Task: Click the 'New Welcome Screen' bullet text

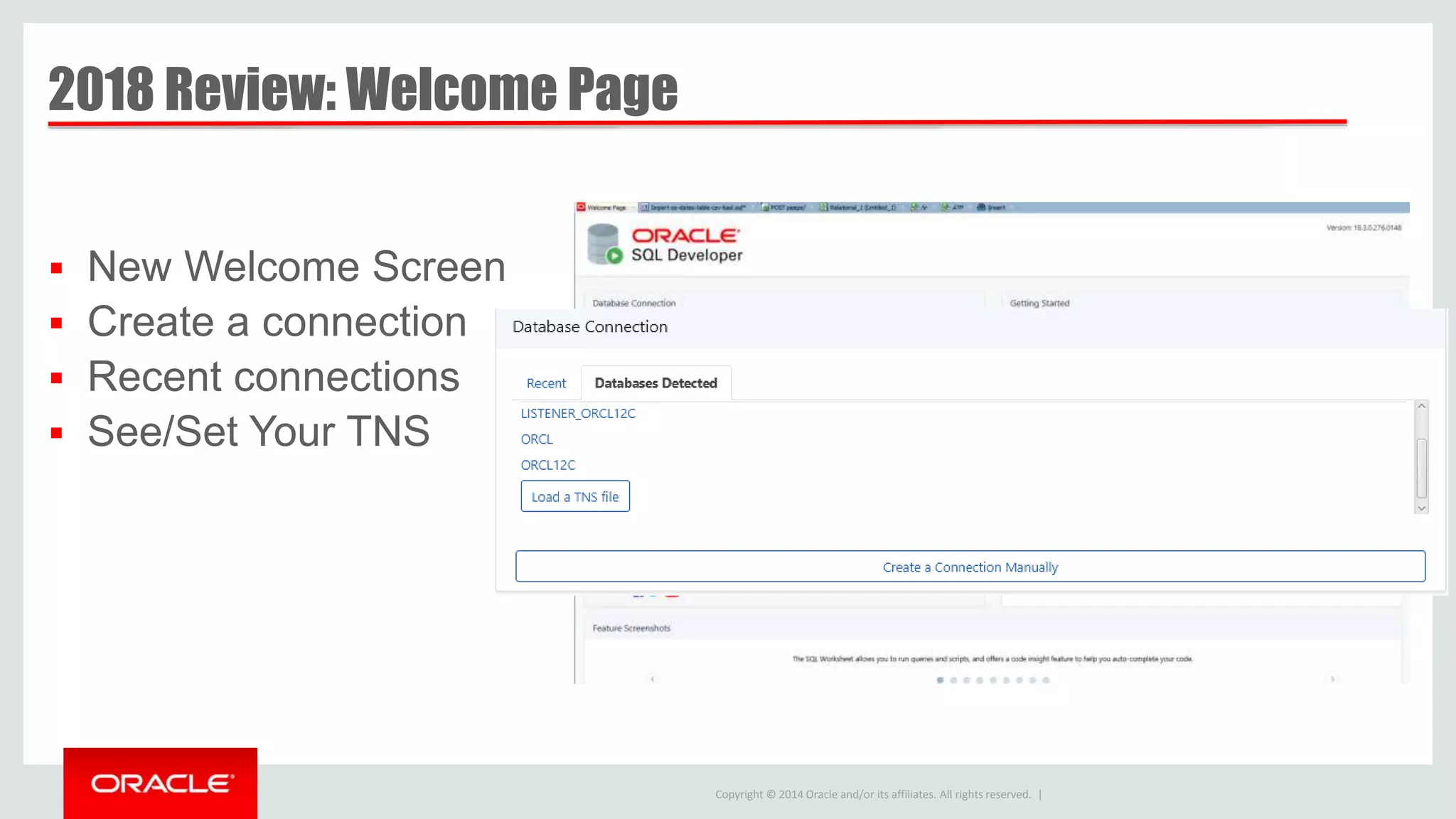Action: [x=296, y=267]
